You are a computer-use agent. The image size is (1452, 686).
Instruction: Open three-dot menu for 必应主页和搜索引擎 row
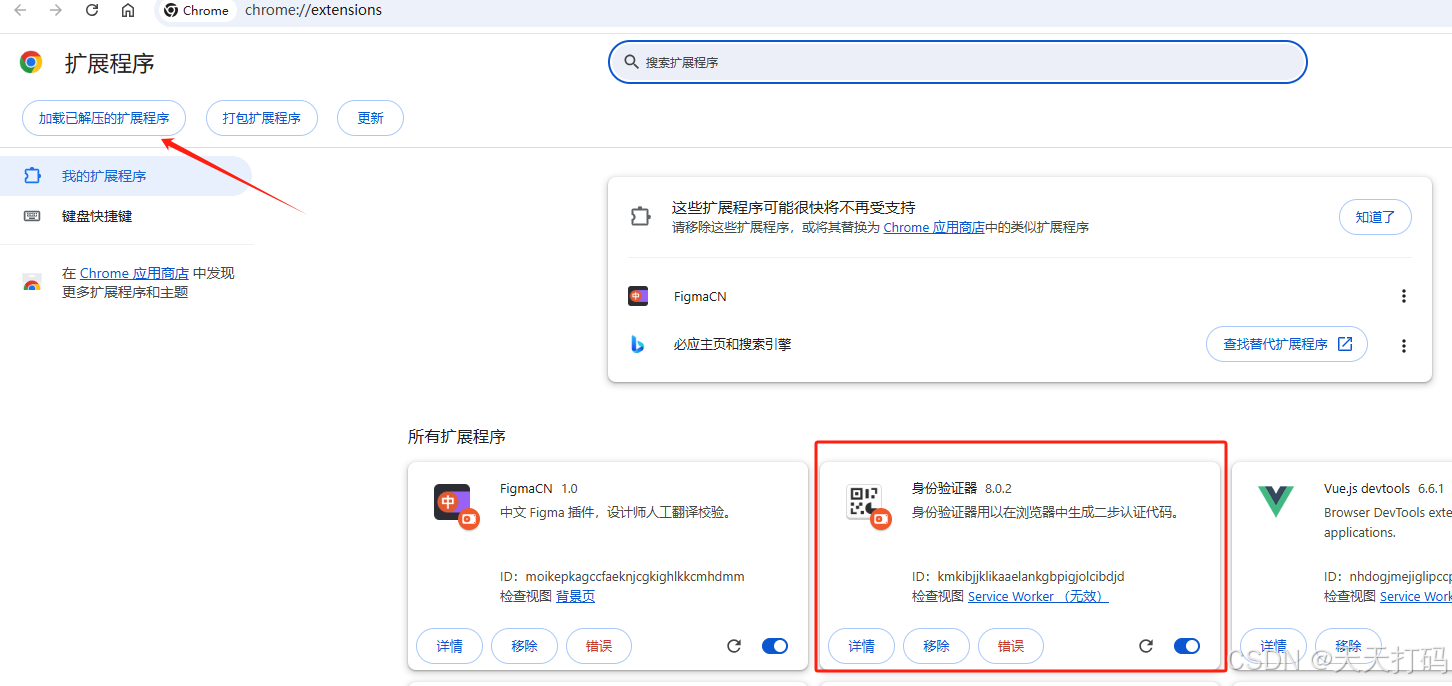point(1404,345)
